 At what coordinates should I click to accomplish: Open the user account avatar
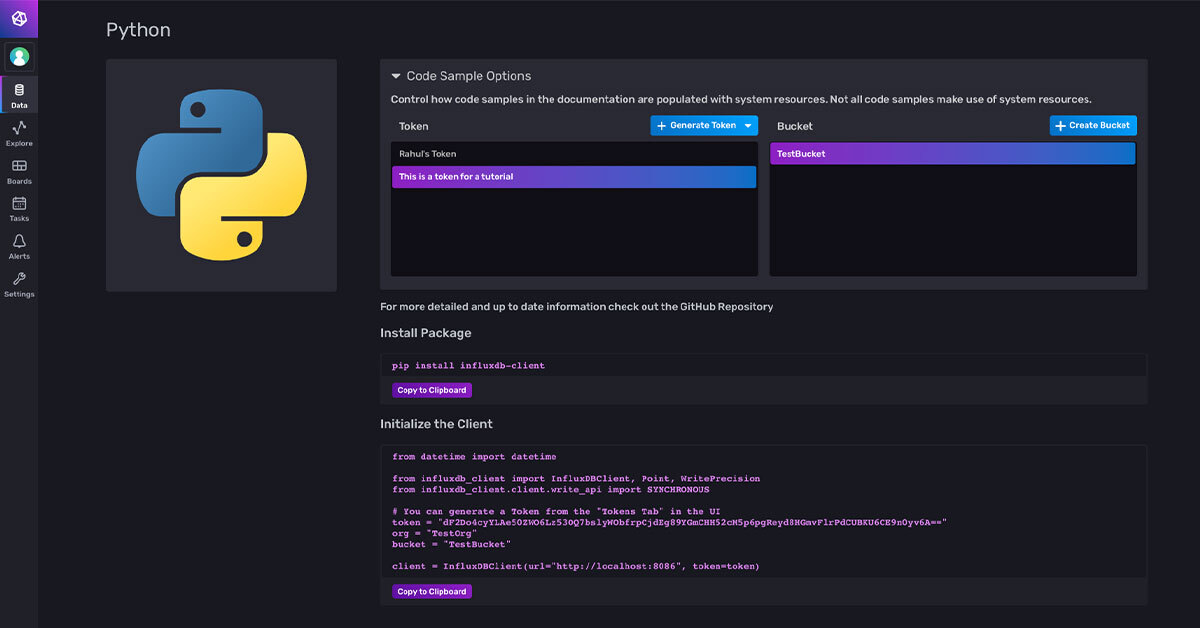[19, 57]
